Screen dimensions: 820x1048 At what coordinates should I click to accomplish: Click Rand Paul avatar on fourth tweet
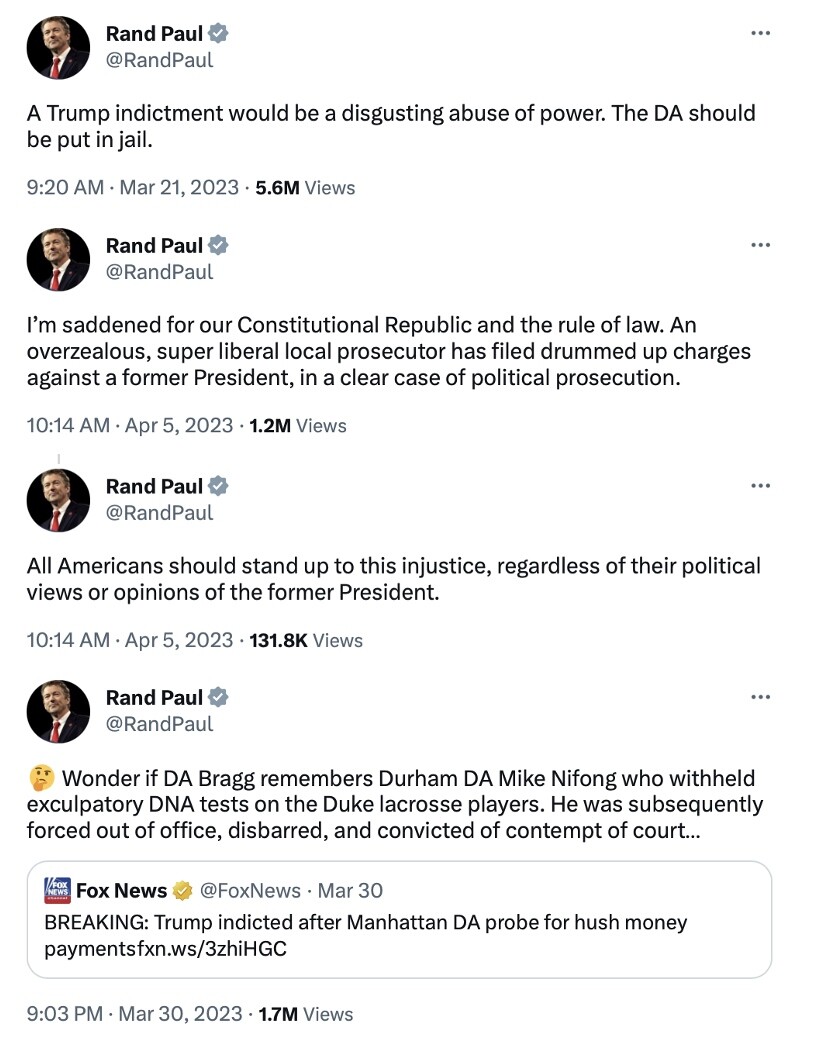point(58,711)
